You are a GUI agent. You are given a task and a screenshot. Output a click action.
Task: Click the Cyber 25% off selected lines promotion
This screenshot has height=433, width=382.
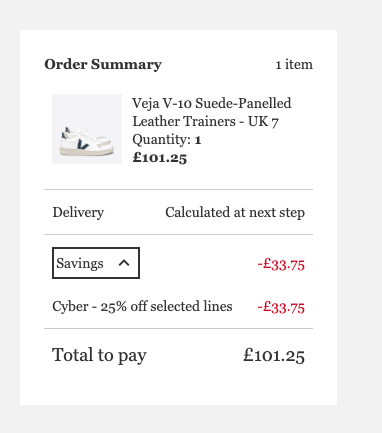[142, 306]
